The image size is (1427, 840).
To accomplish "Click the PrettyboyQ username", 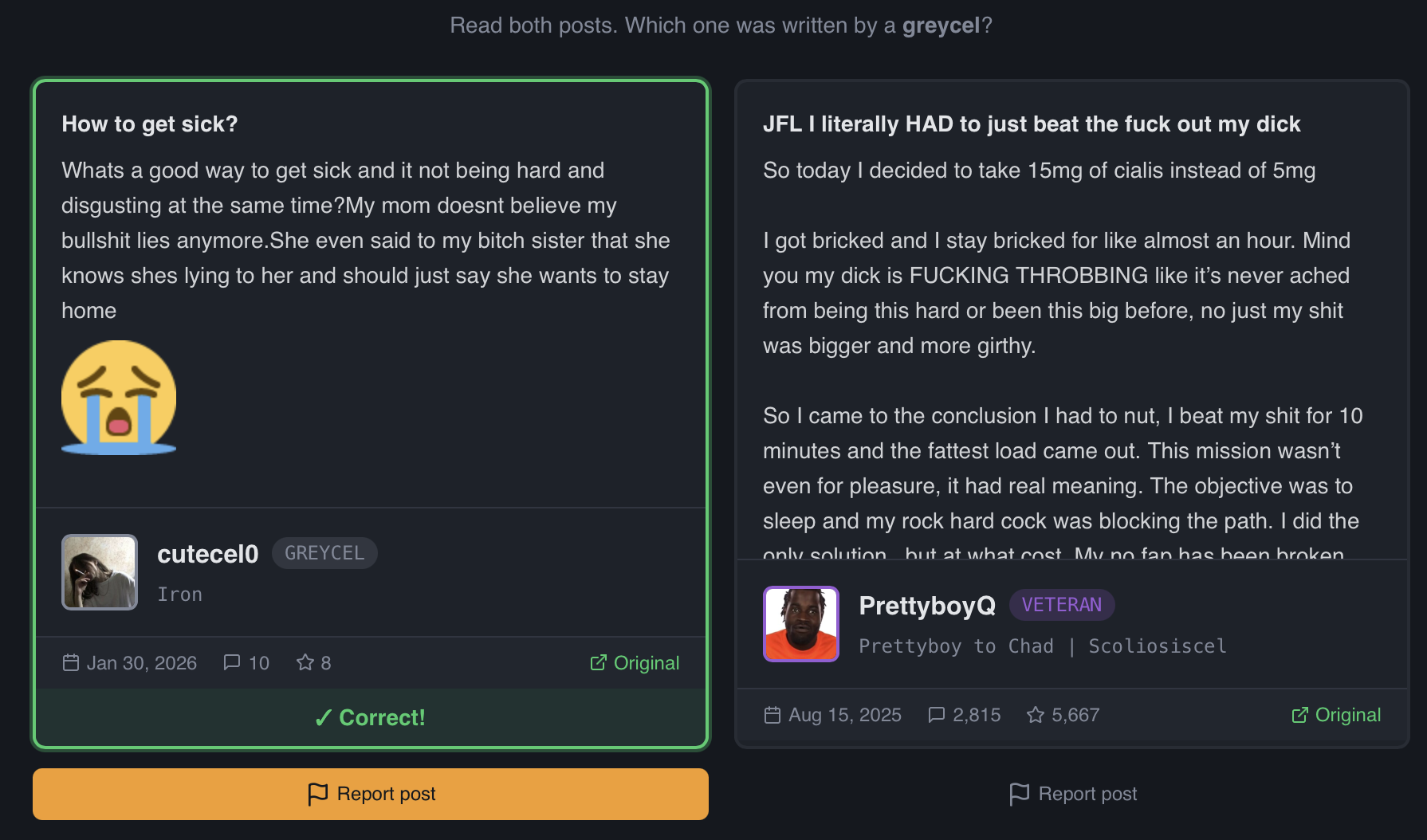I will tap(927, 606).
